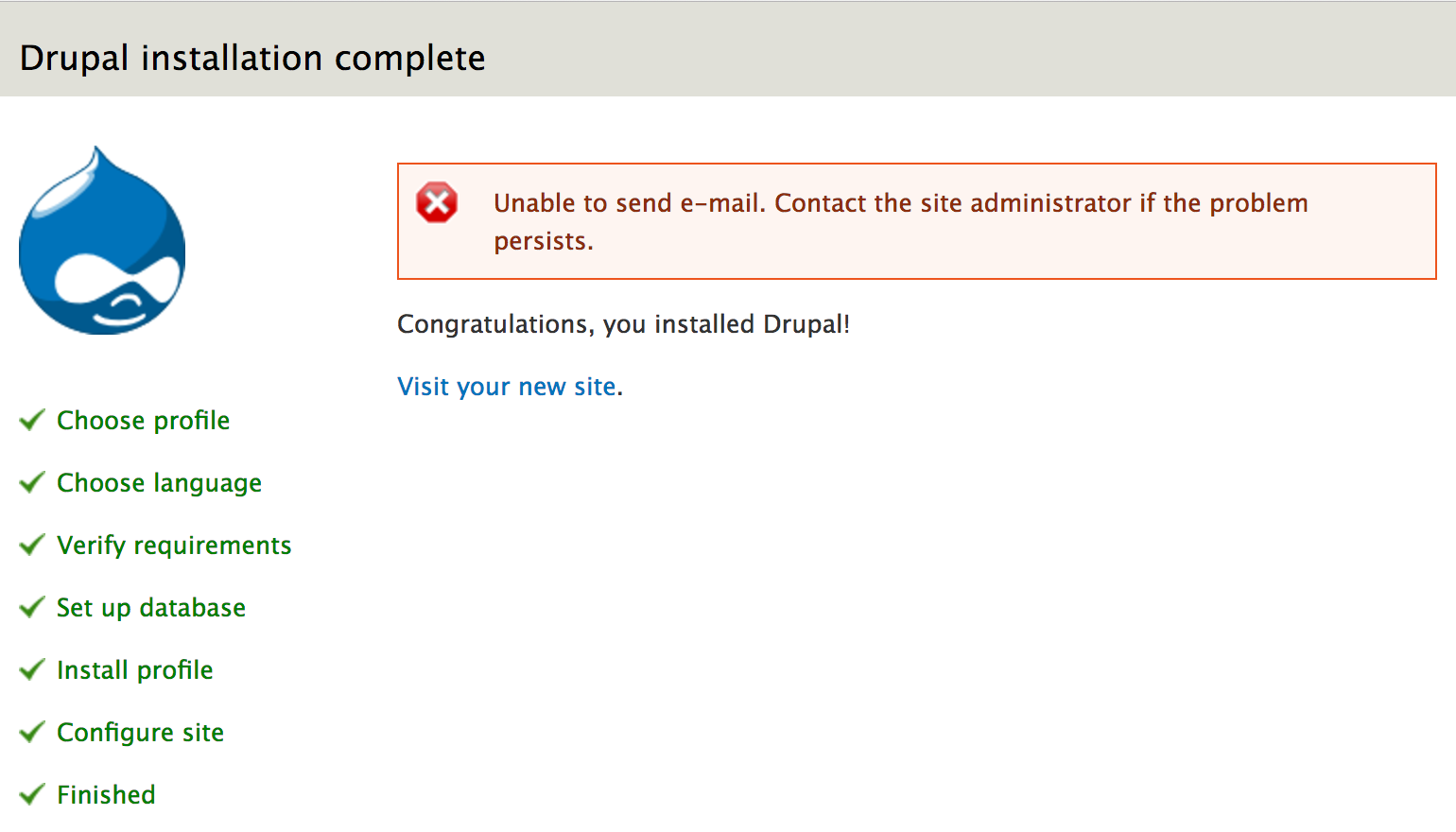Click the Drupal installation complete heading
This screenshot has height=832, width=1456.
[x=252, y=57]
